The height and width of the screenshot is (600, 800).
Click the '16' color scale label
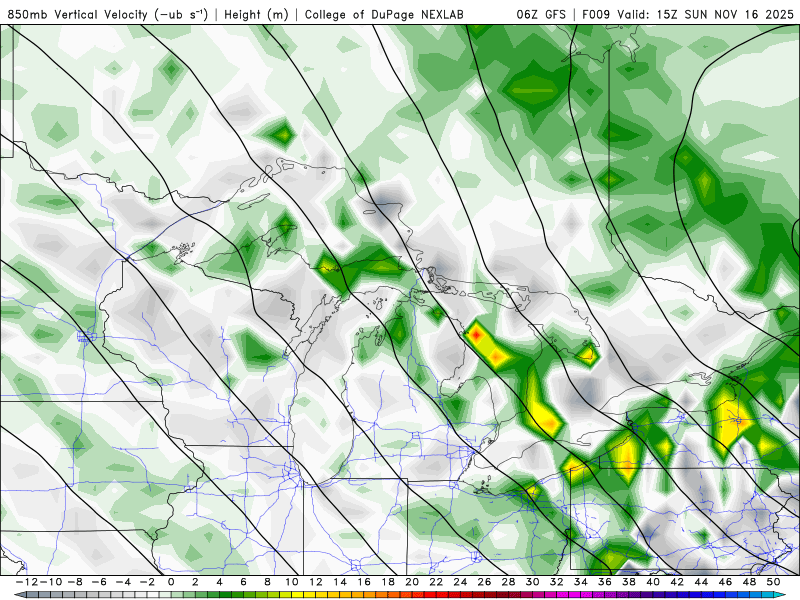tap(364, 582)
